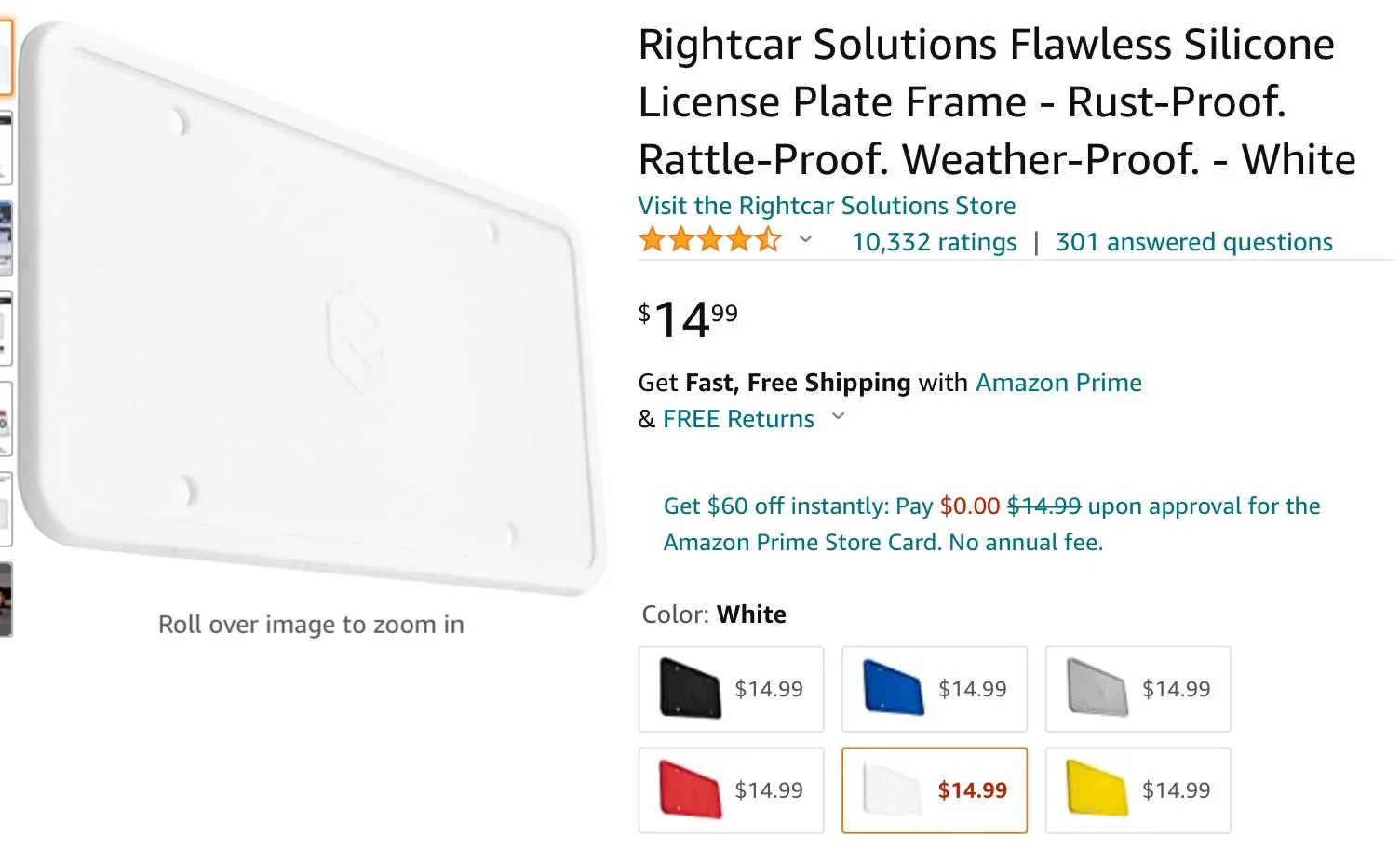
Task: Select the black frame color swatch
Action: click(731, 689)
